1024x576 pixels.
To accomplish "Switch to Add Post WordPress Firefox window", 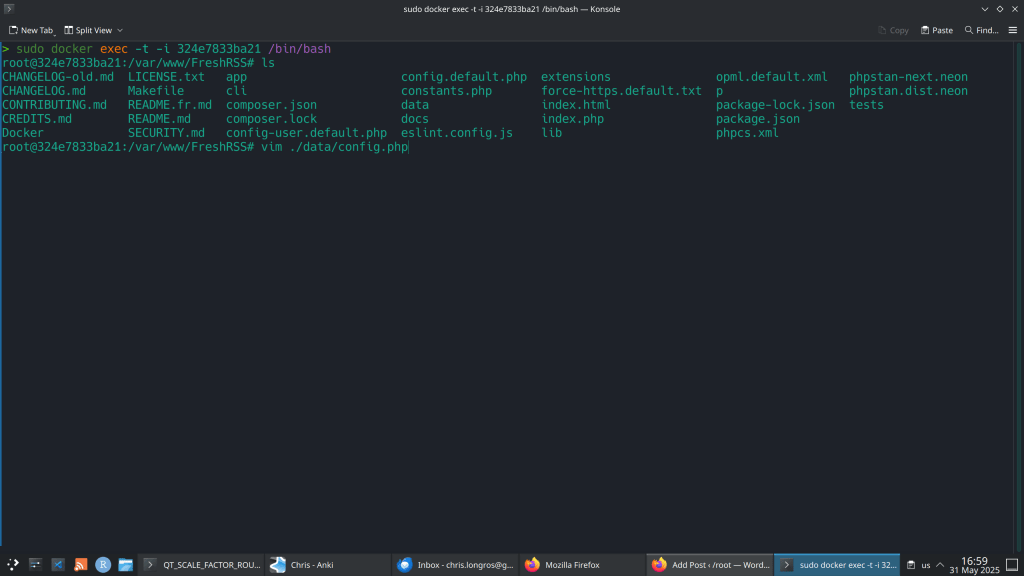I will tap(708, 565).
